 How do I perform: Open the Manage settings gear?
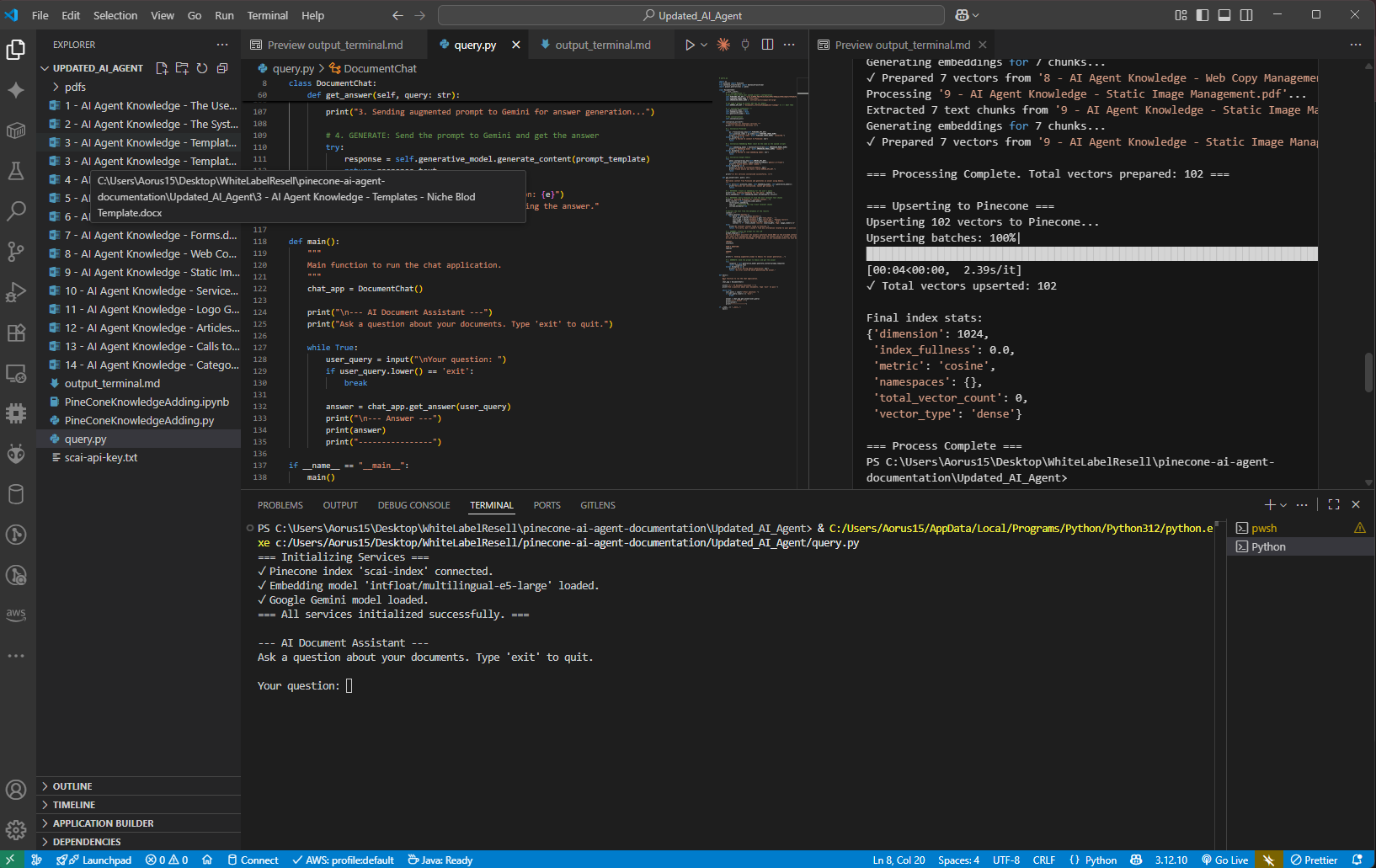[x=16, y=831]
